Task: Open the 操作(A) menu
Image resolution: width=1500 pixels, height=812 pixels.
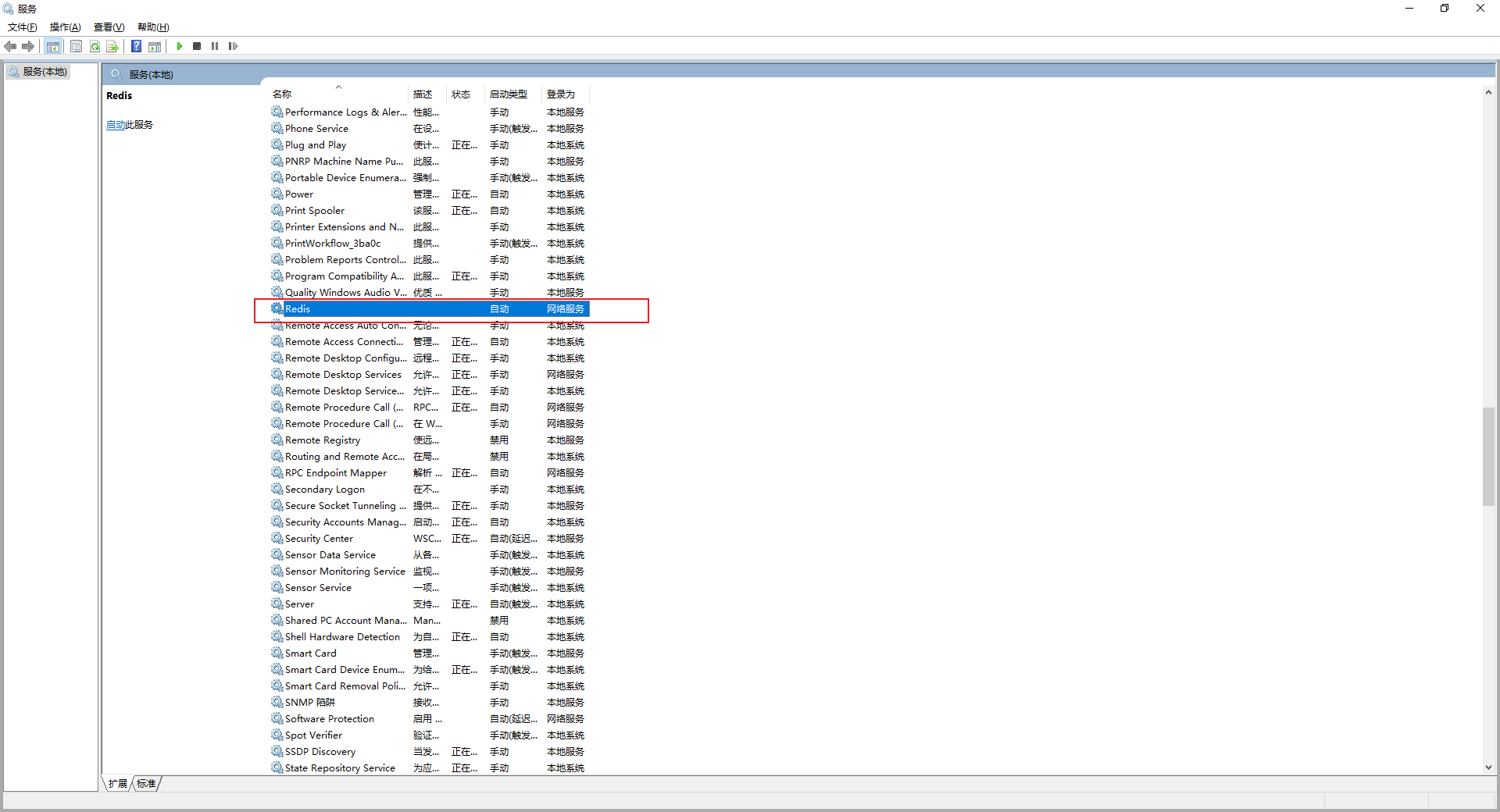Action: 66,27
